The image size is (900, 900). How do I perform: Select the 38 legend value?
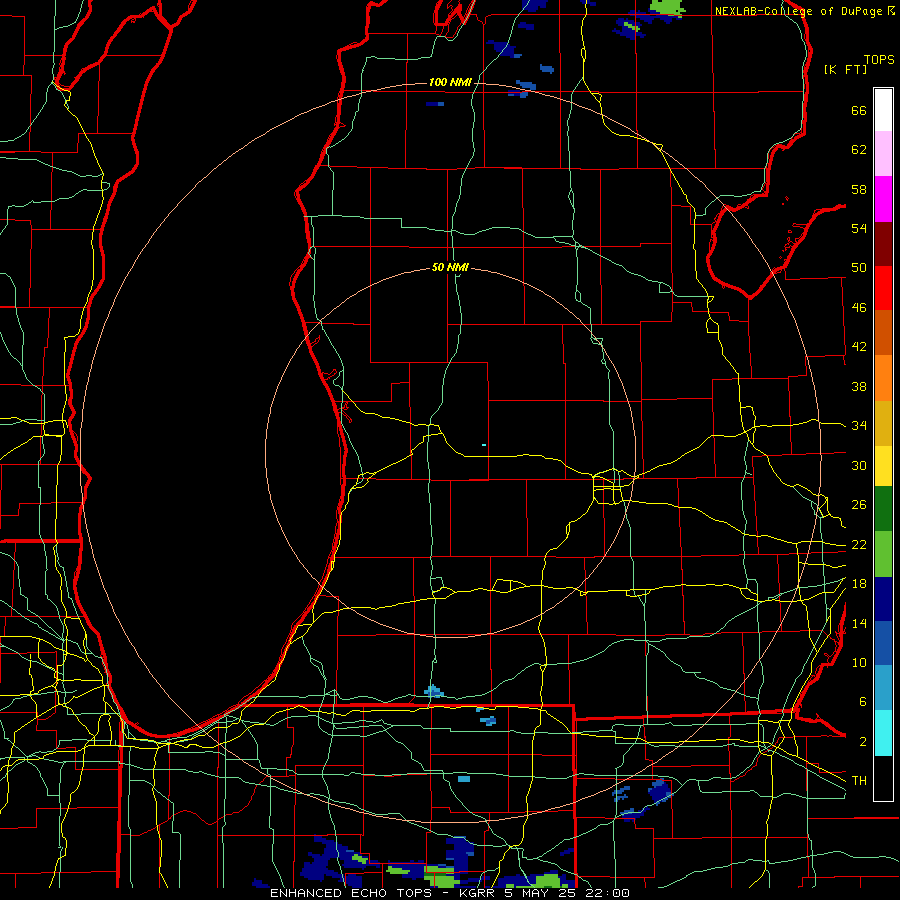pos(859,386)
